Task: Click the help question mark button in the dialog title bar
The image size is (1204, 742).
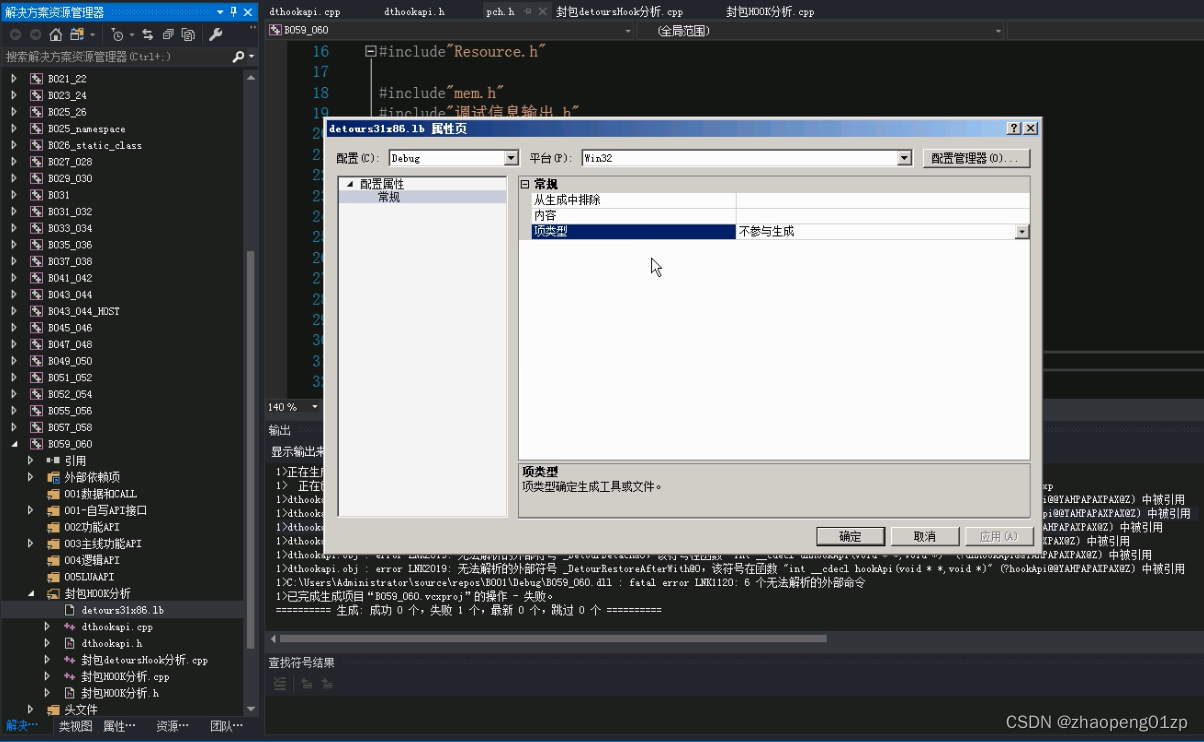Action: coord(1014,128)
